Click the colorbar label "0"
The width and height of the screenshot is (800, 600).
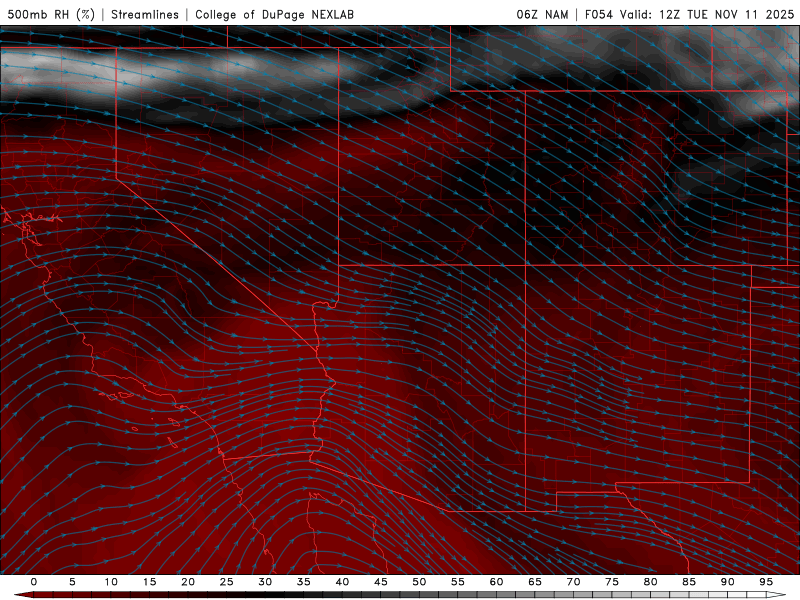(x=34, y=582)
